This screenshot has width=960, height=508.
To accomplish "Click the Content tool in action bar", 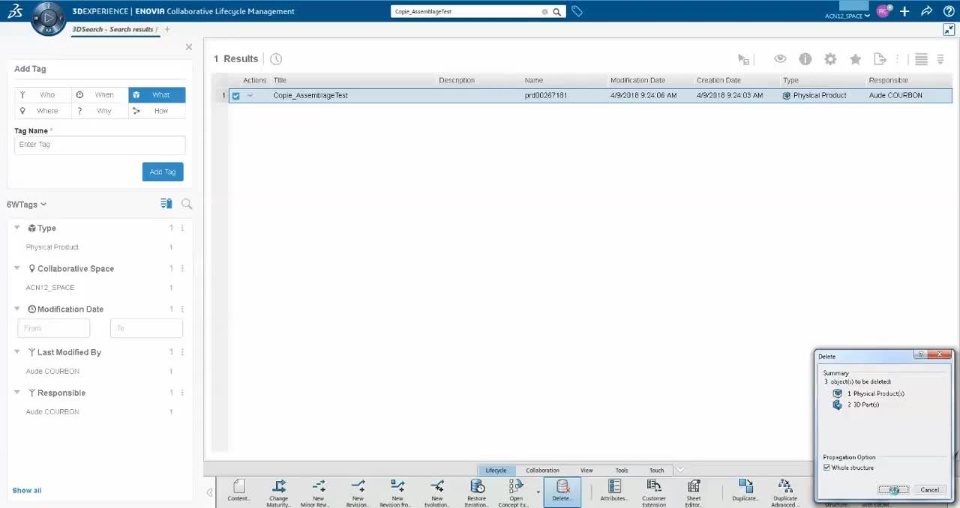I will pos(239,492).
